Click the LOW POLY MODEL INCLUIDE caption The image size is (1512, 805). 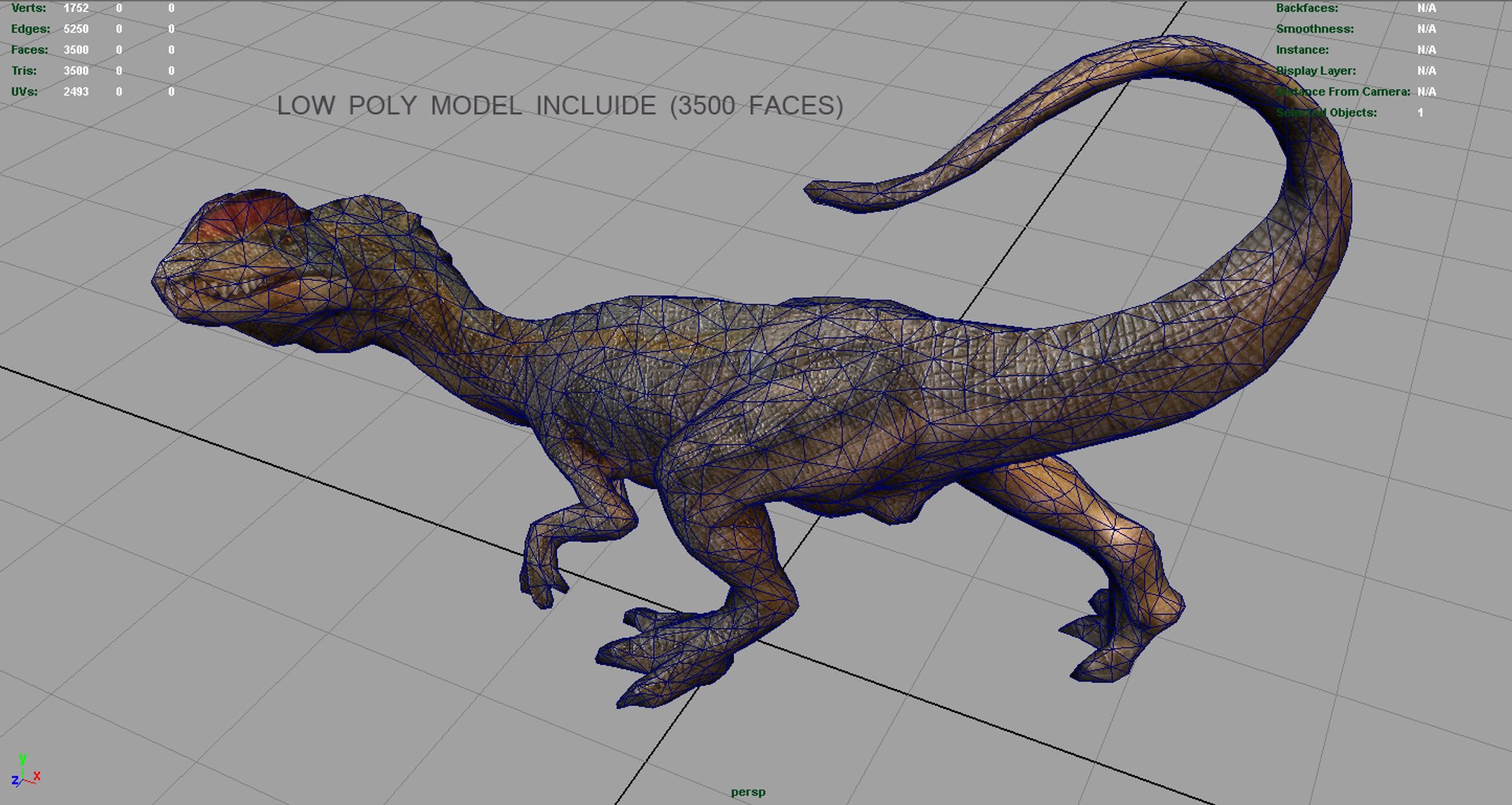[560, 106]
